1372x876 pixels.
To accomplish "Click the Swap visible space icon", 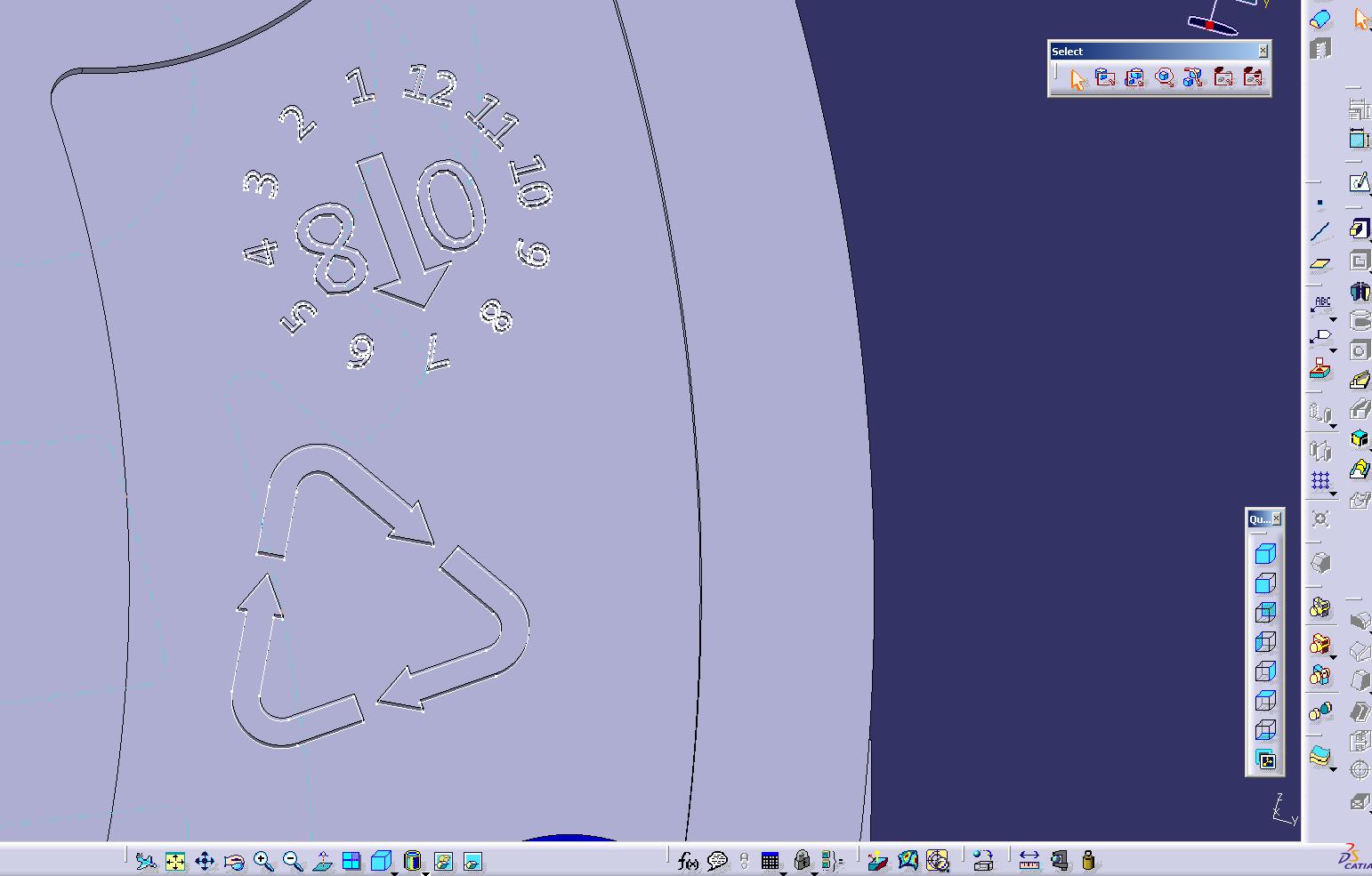I will click(472, 861).
